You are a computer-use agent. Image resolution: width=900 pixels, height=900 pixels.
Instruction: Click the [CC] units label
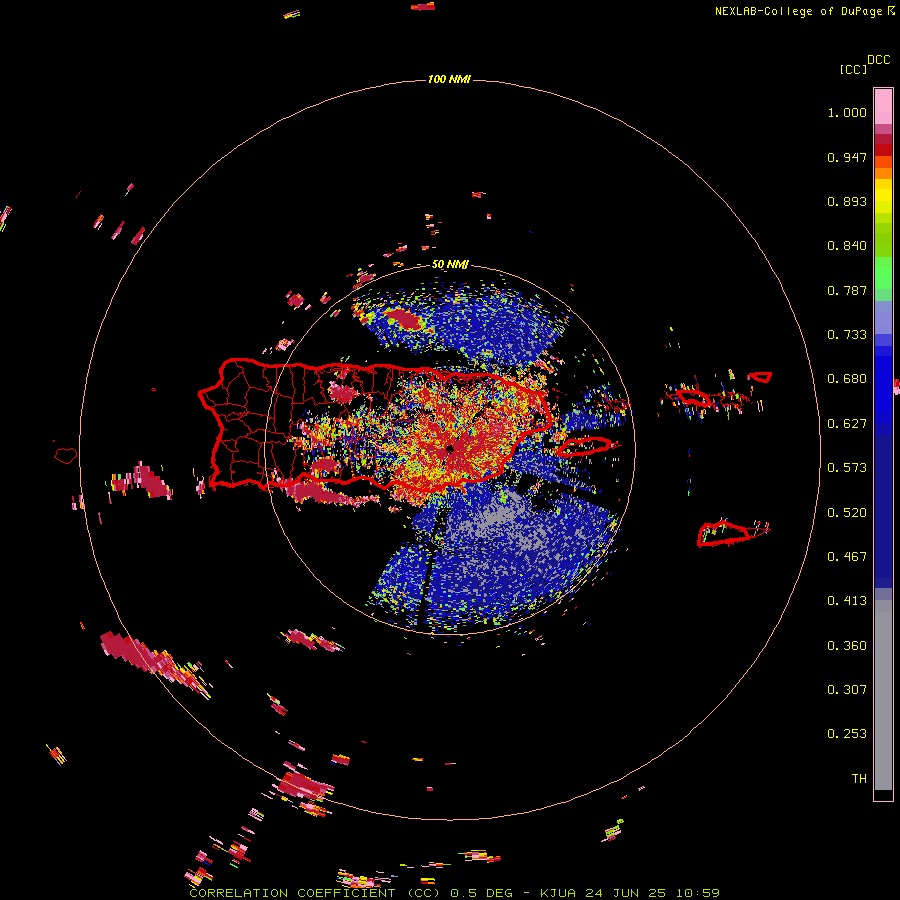[853, 69]
